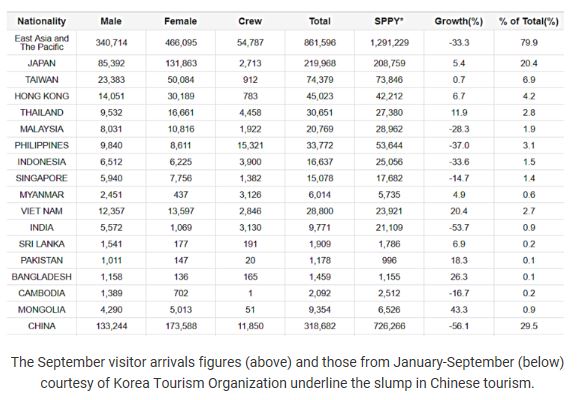
Task: Select the Crew column header
Action: click(250, 21)
